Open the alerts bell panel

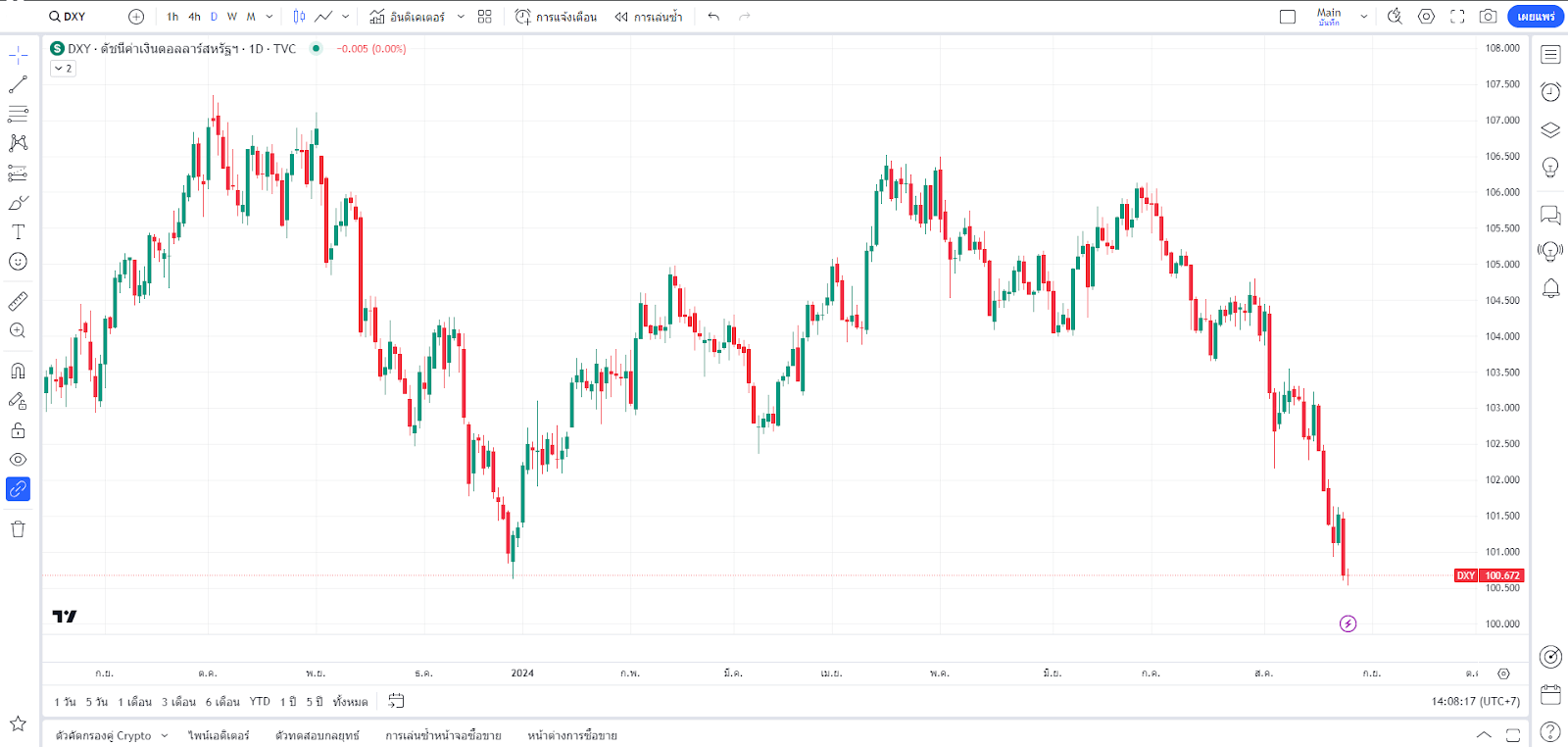coord(1550,288)
